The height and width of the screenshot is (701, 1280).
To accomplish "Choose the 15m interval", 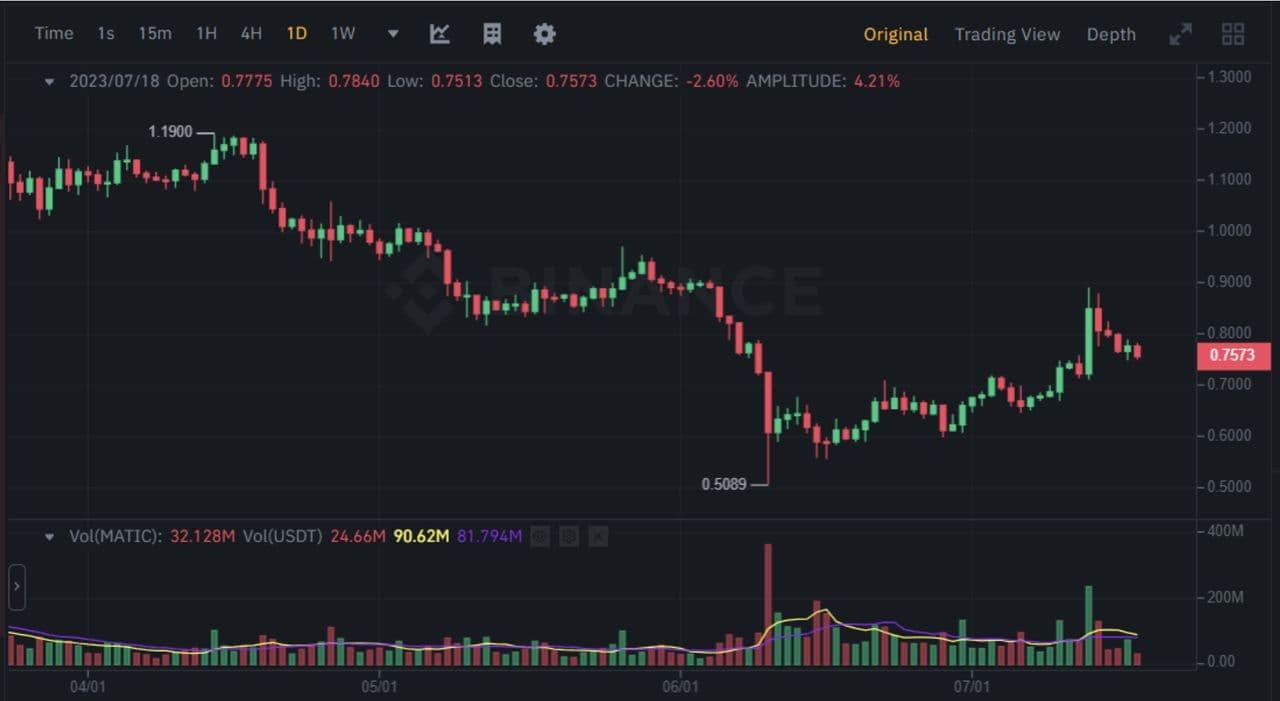I will 155,34.
